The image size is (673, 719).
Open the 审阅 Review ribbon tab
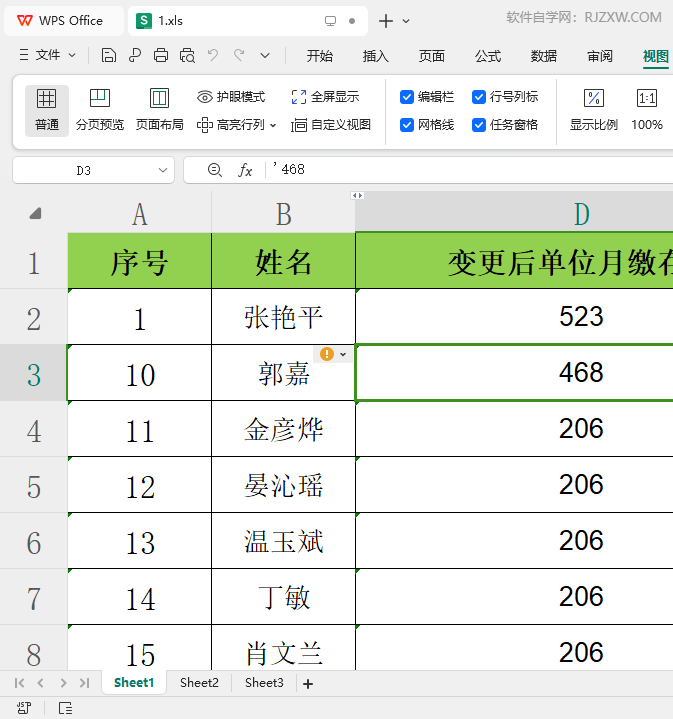(x=600, y=56)
